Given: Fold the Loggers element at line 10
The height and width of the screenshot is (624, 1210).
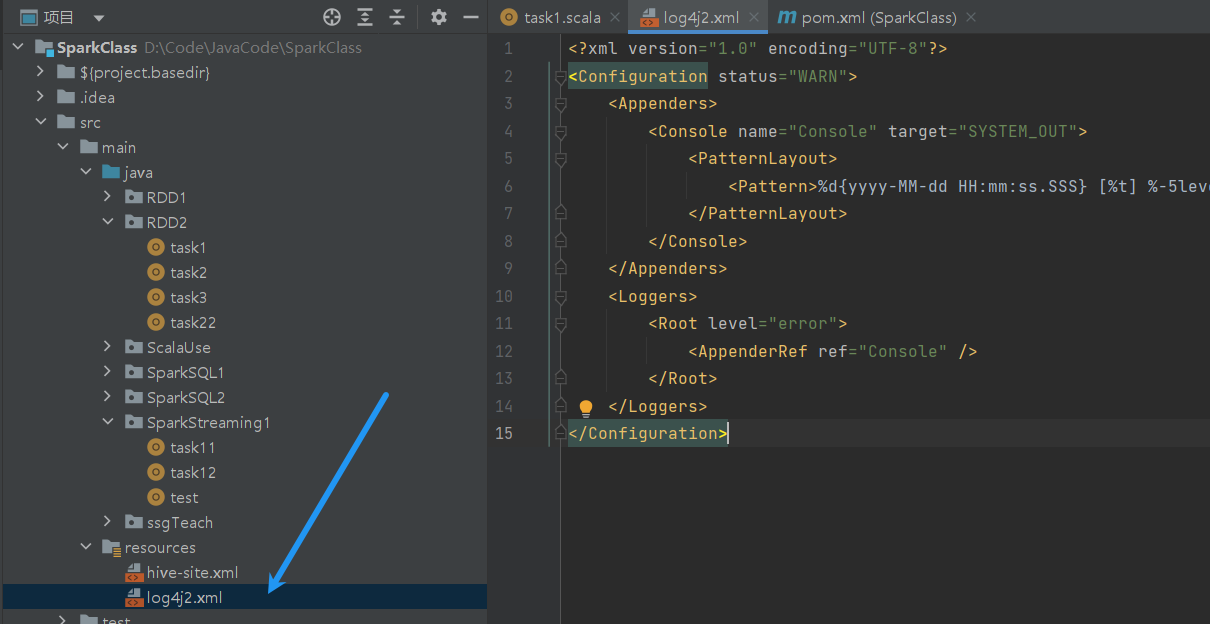Looking at the screenshot, I should tap(560, 297).
